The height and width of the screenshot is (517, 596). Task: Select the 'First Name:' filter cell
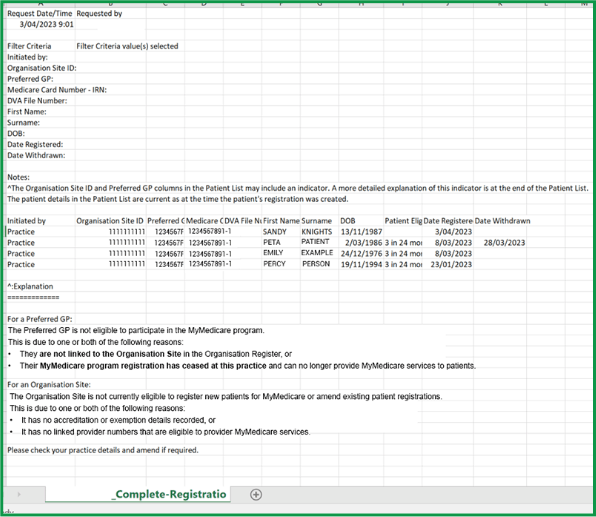(x=27, y=112)
